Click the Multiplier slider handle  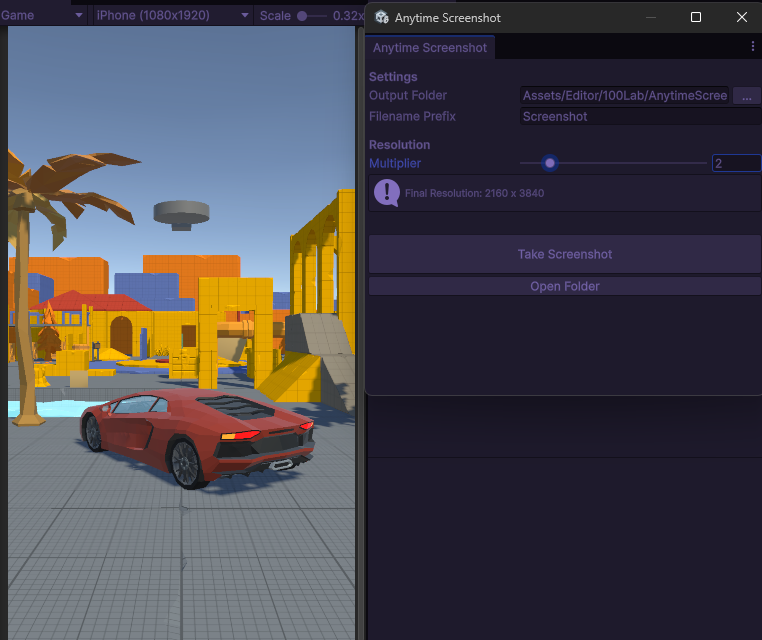550,163
